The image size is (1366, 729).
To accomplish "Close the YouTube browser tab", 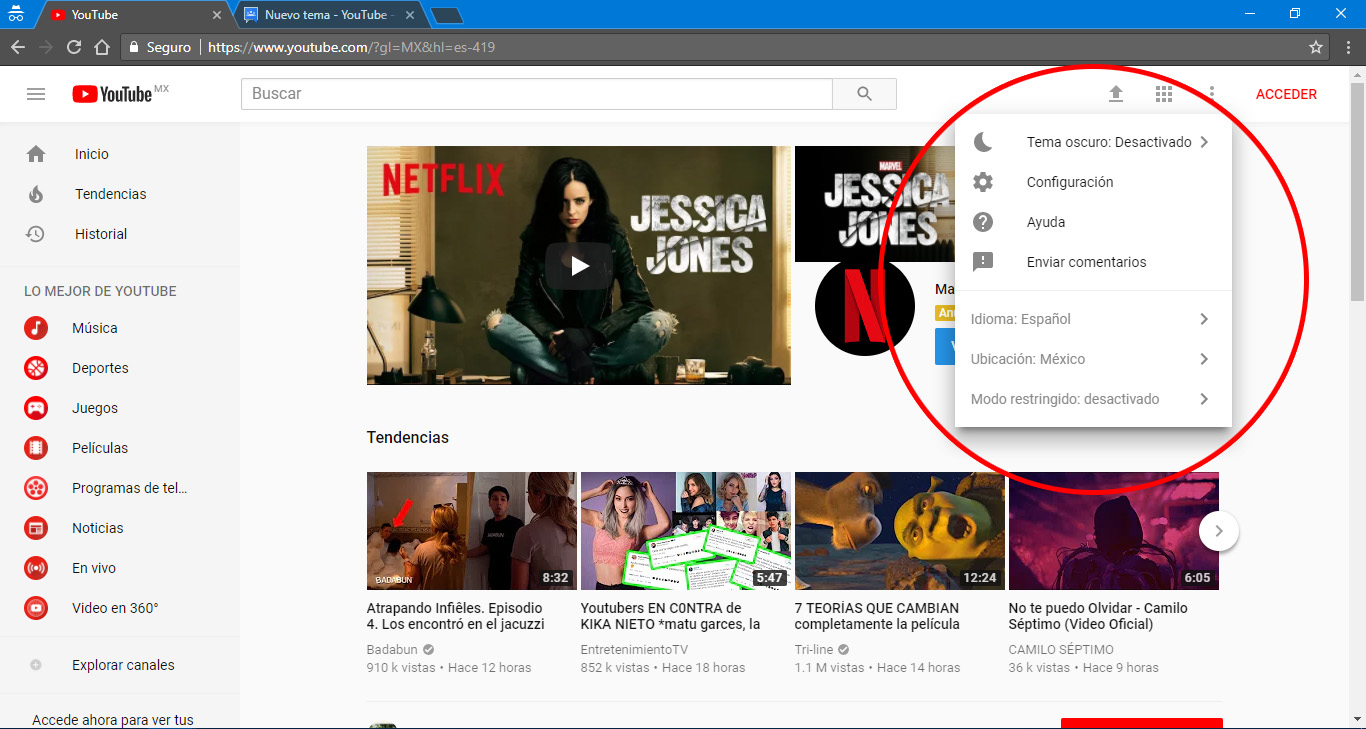I will (217, 15).
